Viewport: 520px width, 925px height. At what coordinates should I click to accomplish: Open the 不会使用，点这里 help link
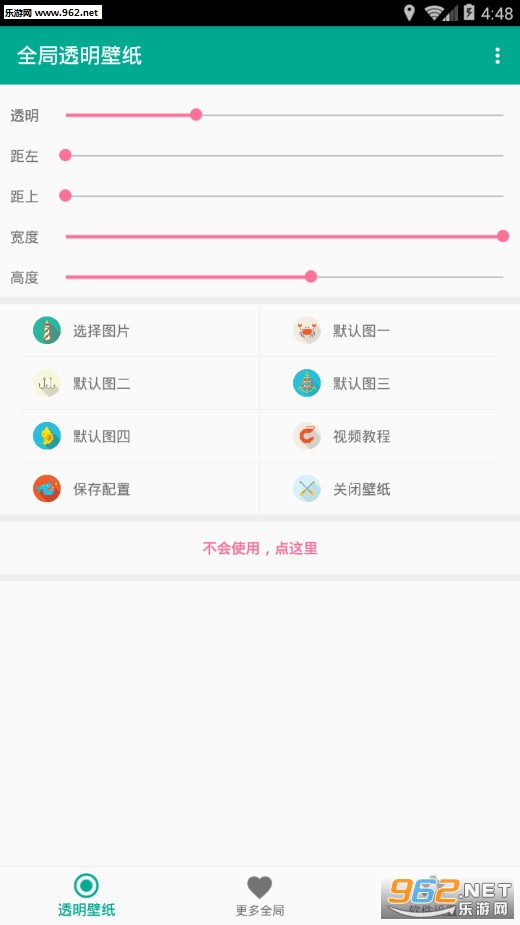click(260, 548)
